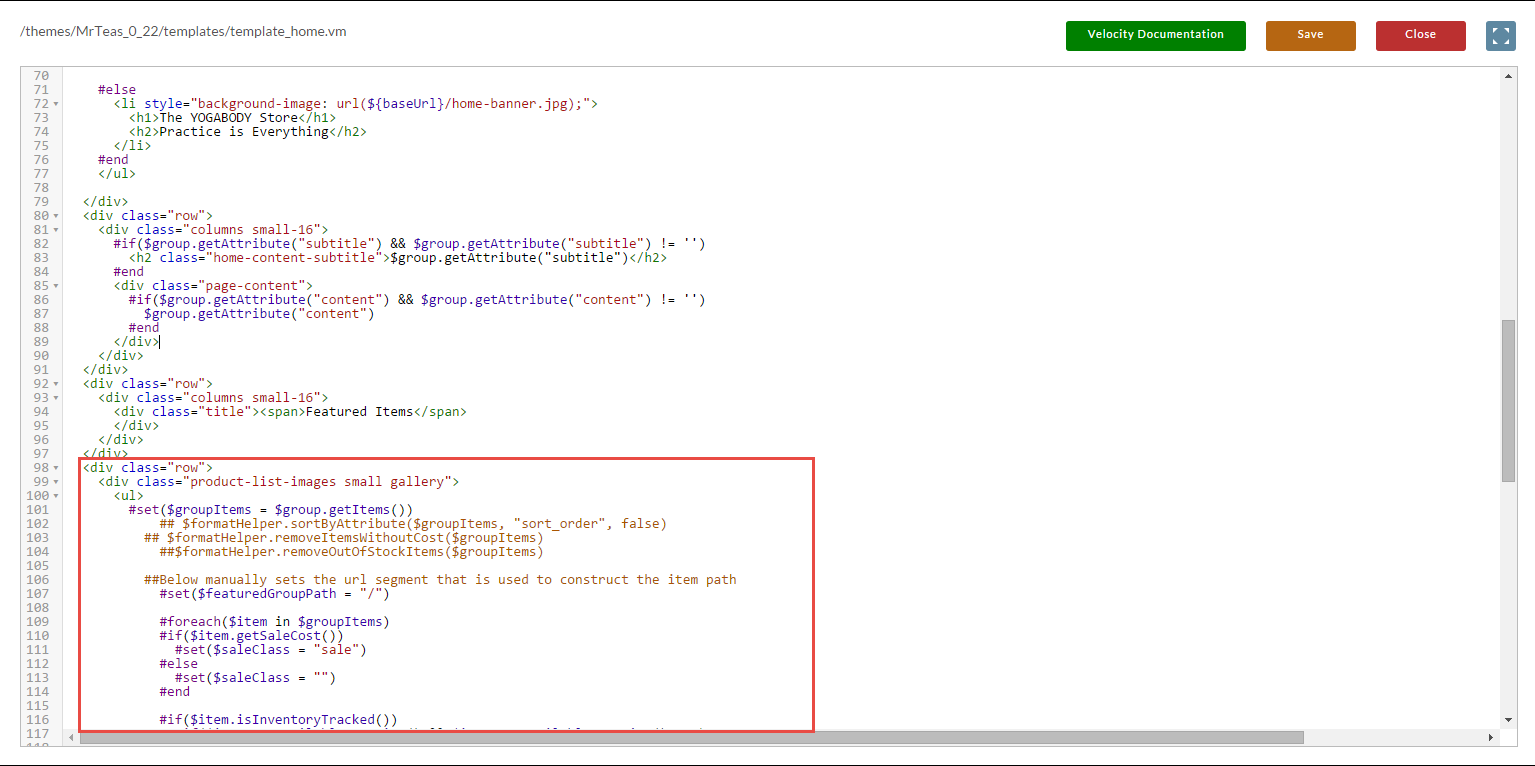Screen dimensions: 1535x766
Task: Collapse the fold at line 100
Action: (x=56, y=496)
